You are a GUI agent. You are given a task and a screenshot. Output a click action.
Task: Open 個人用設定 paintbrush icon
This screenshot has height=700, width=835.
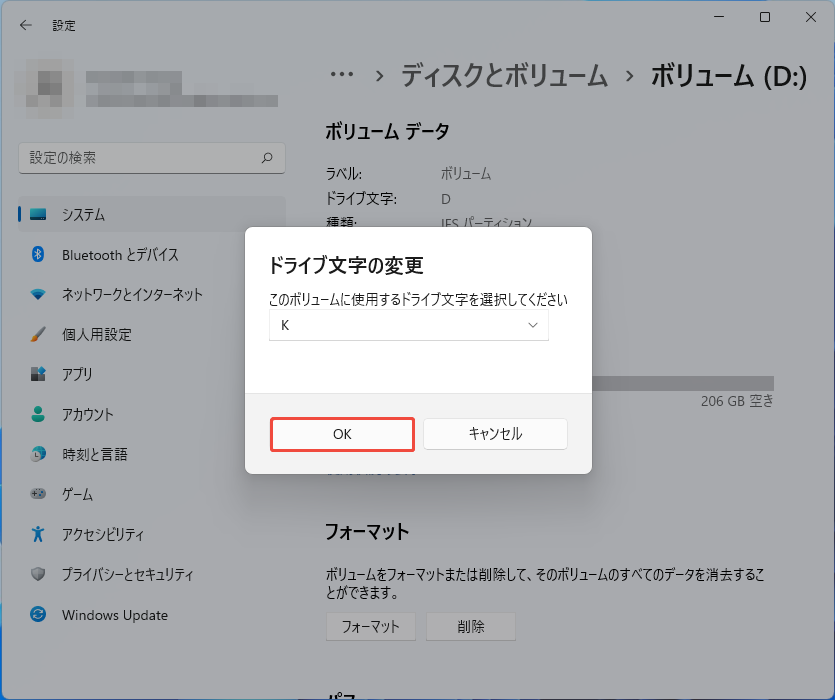(38, 334)
